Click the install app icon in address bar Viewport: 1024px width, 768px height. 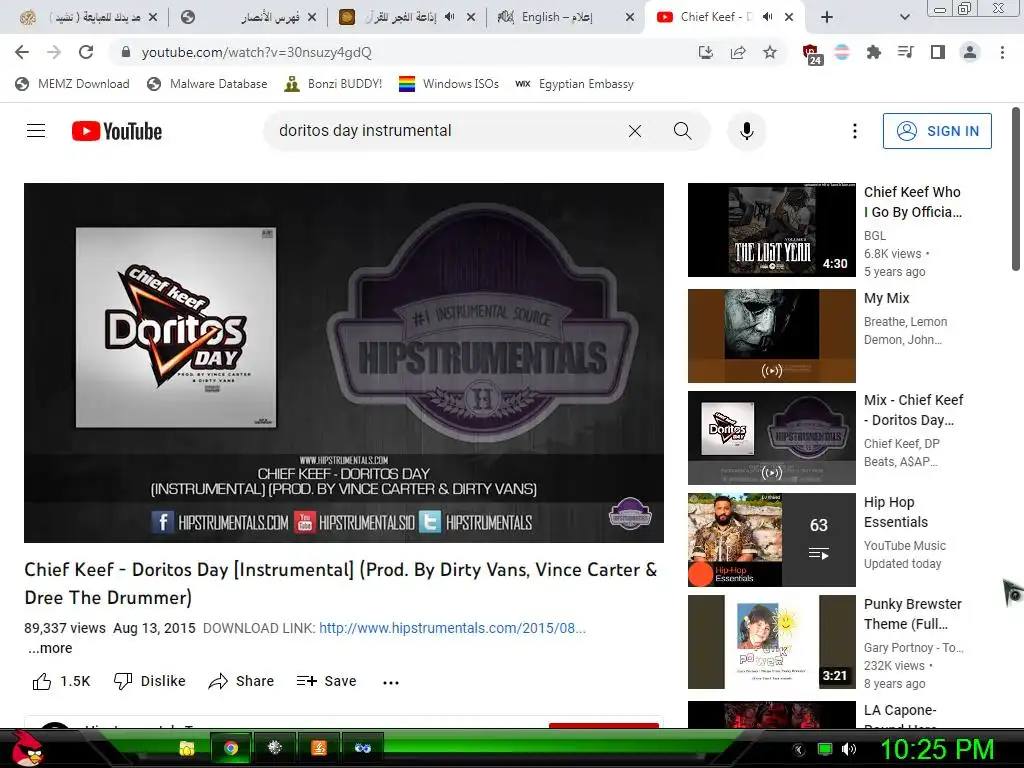coord(705,52)
